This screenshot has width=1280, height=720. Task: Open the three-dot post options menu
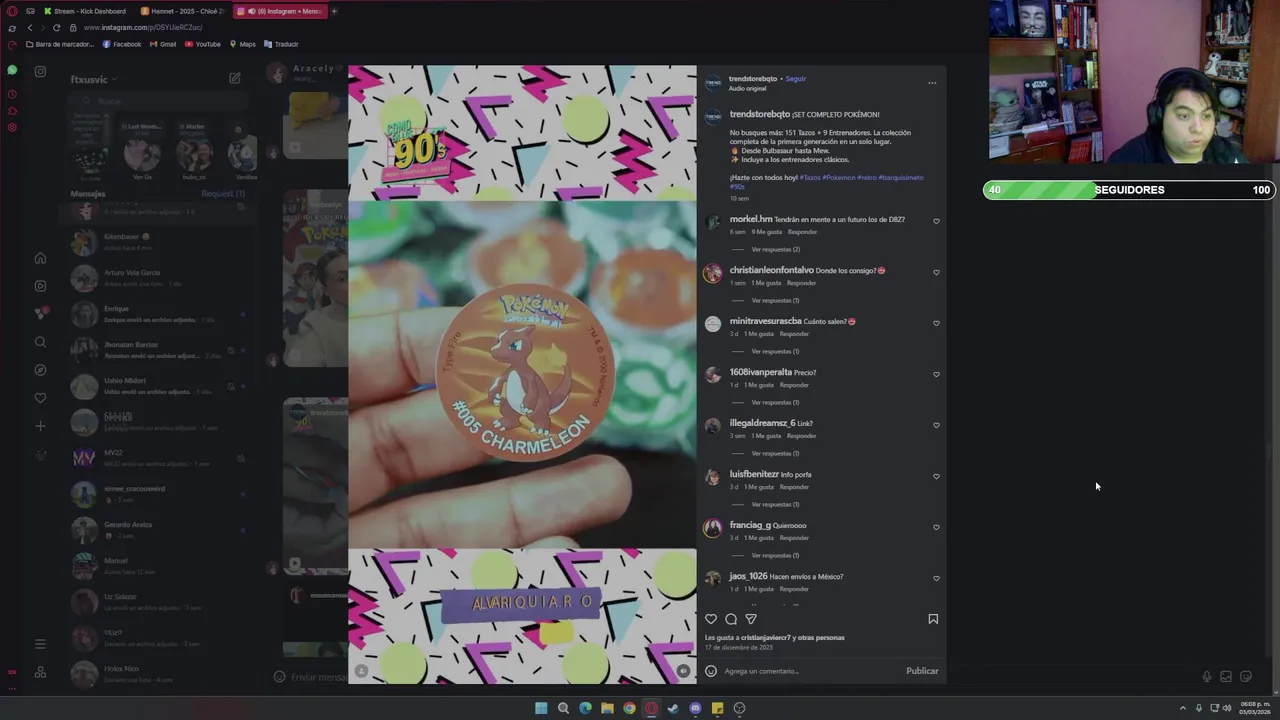[932, 83]
